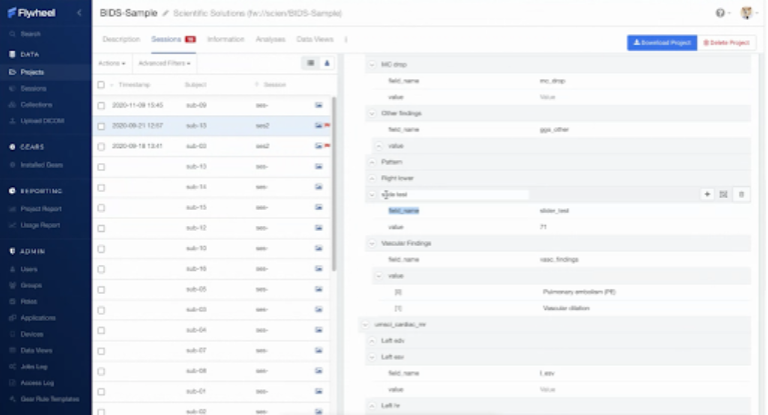
Task: Switch to the Analyses tab
Action: [x=269, y=39]
